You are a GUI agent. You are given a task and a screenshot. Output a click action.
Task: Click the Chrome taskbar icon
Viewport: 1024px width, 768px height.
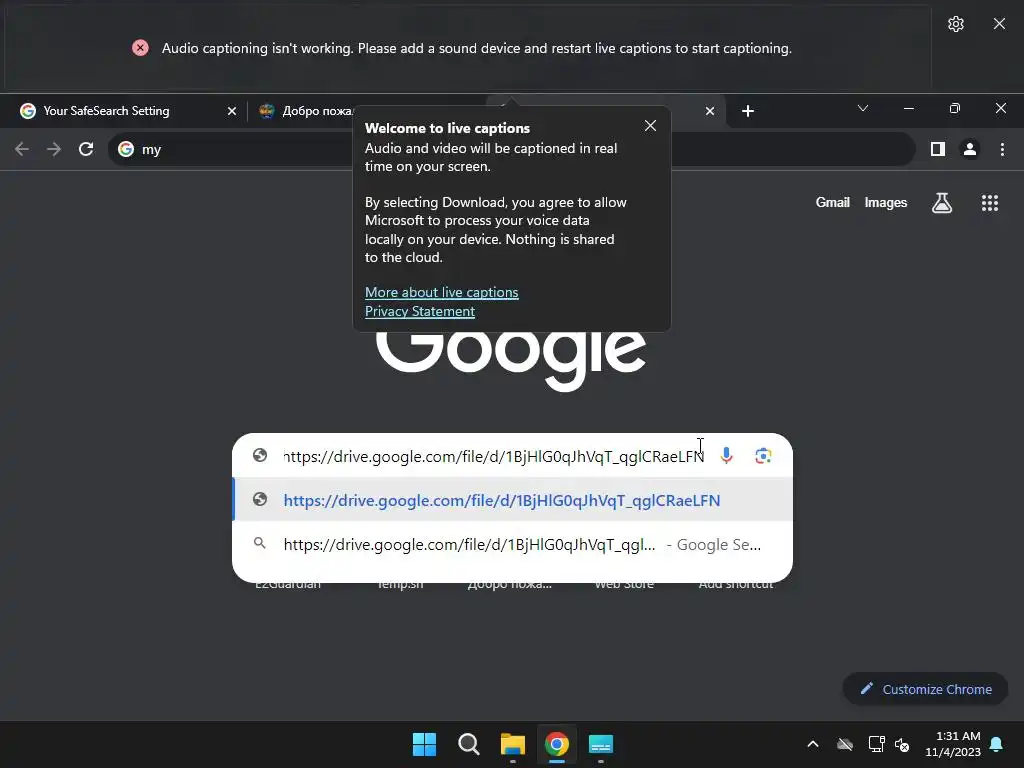[556, 744]
